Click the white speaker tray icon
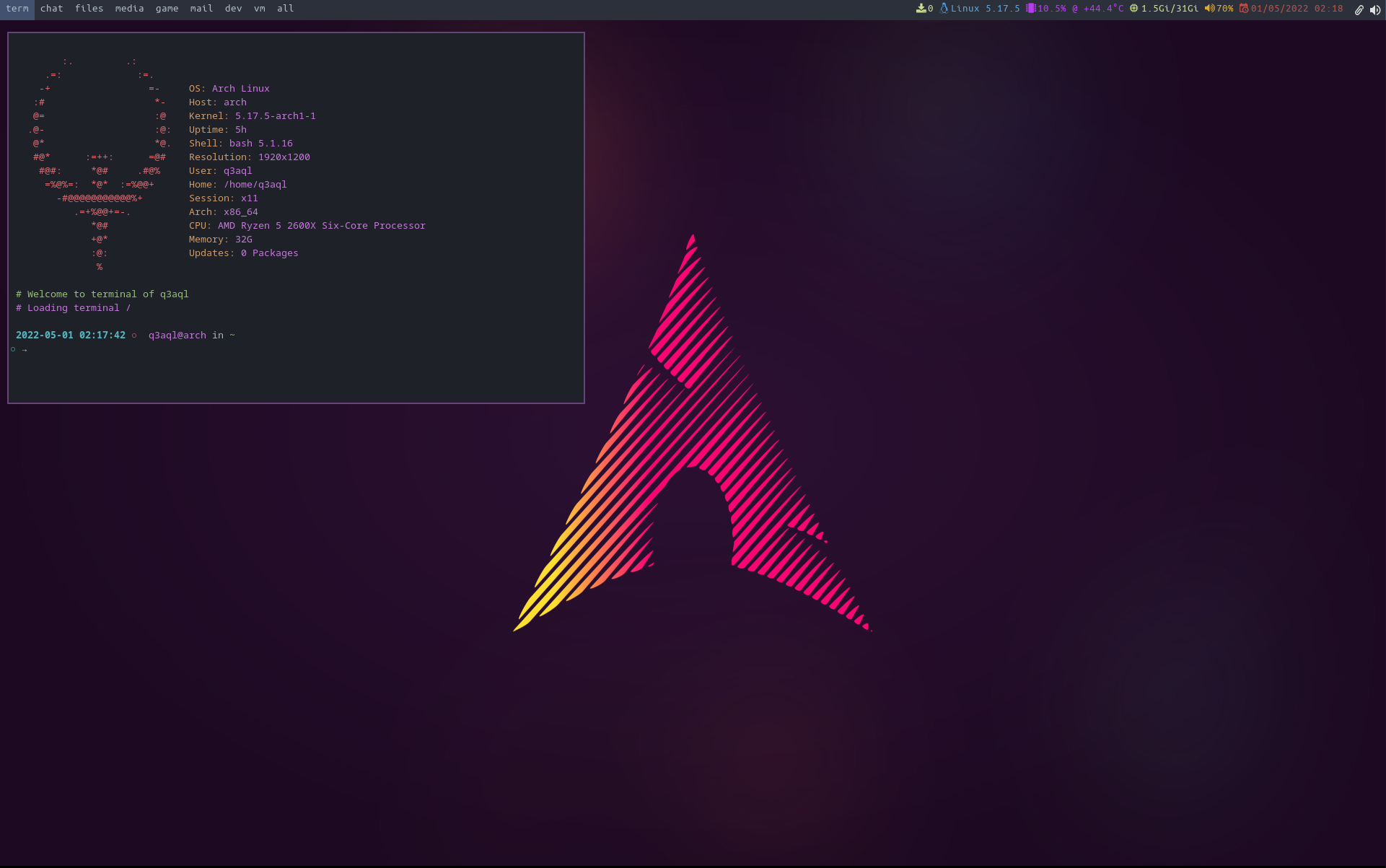The height and width of the screenshot is (868, 1386). [x=1375, y=9]
